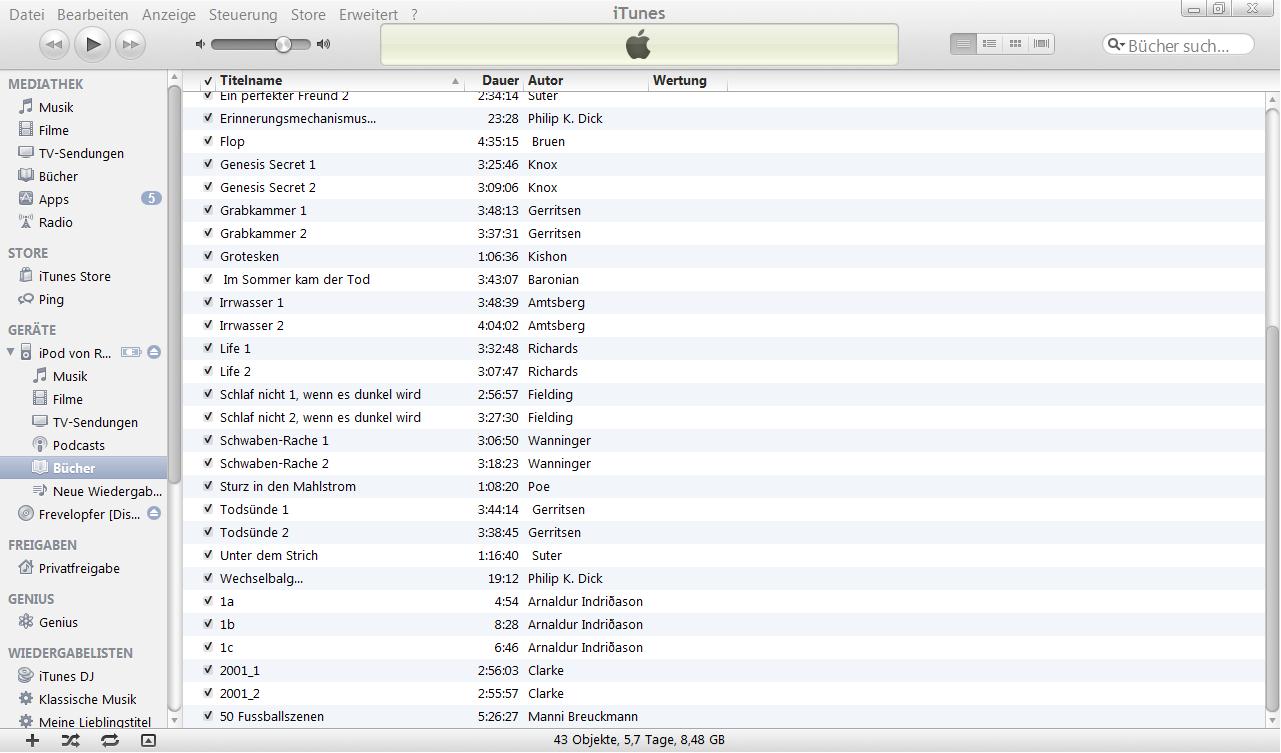The image size is (1281, 753).
Task: Uncheck Sturz in den Mahlstrom checkbox
Action: click(208, 486)
